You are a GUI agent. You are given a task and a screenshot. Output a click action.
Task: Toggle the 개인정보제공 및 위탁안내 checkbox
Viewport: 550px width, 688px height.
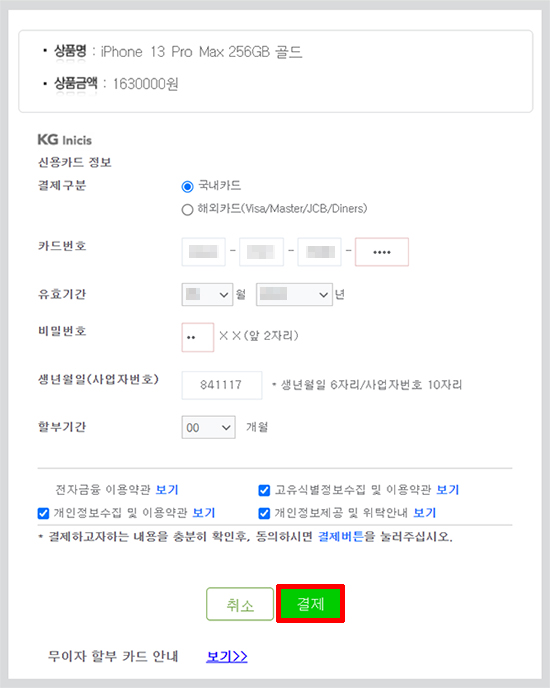pos(264,513)
